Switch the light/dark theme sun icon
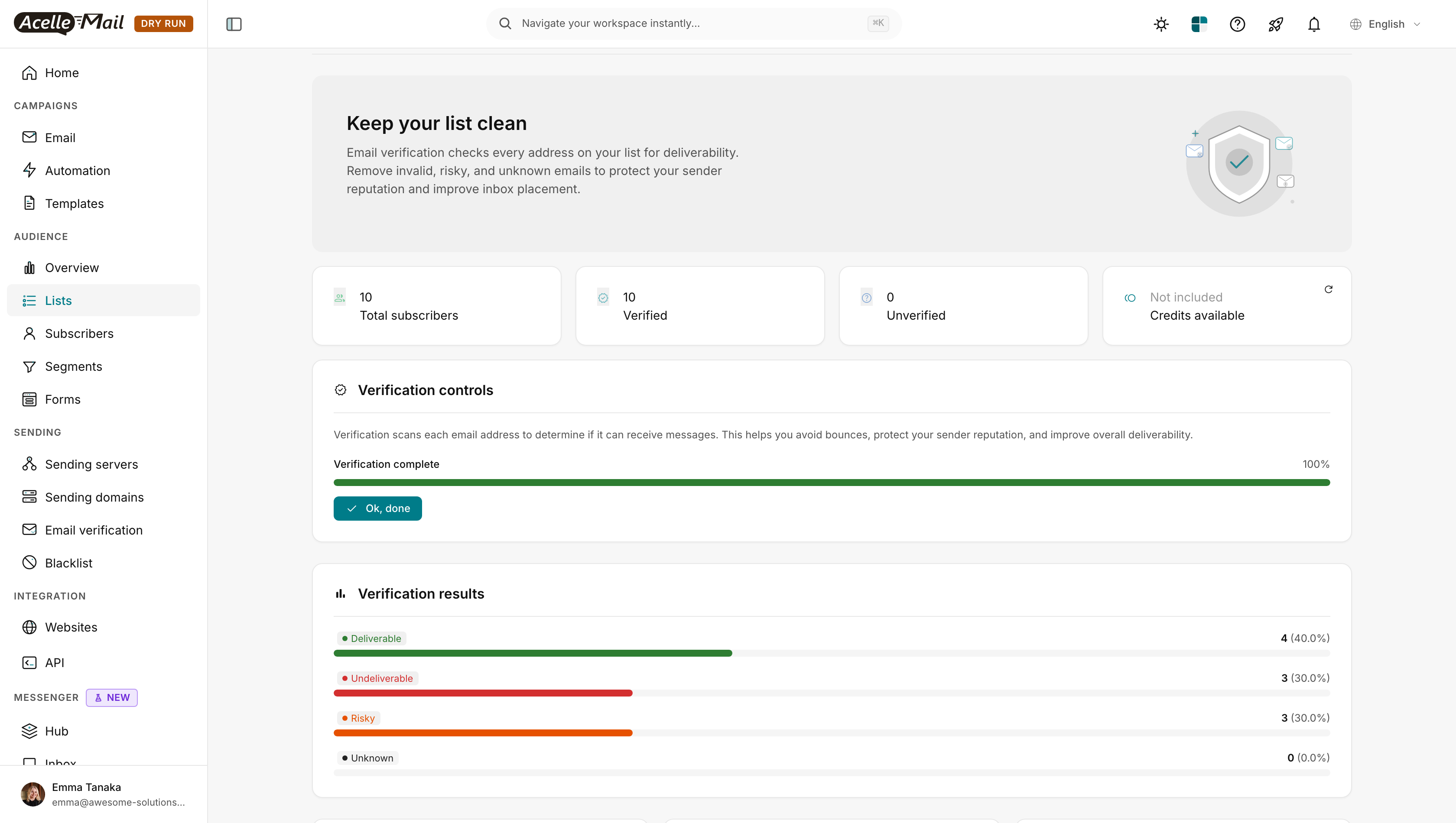 click(x=1161, y=24)
